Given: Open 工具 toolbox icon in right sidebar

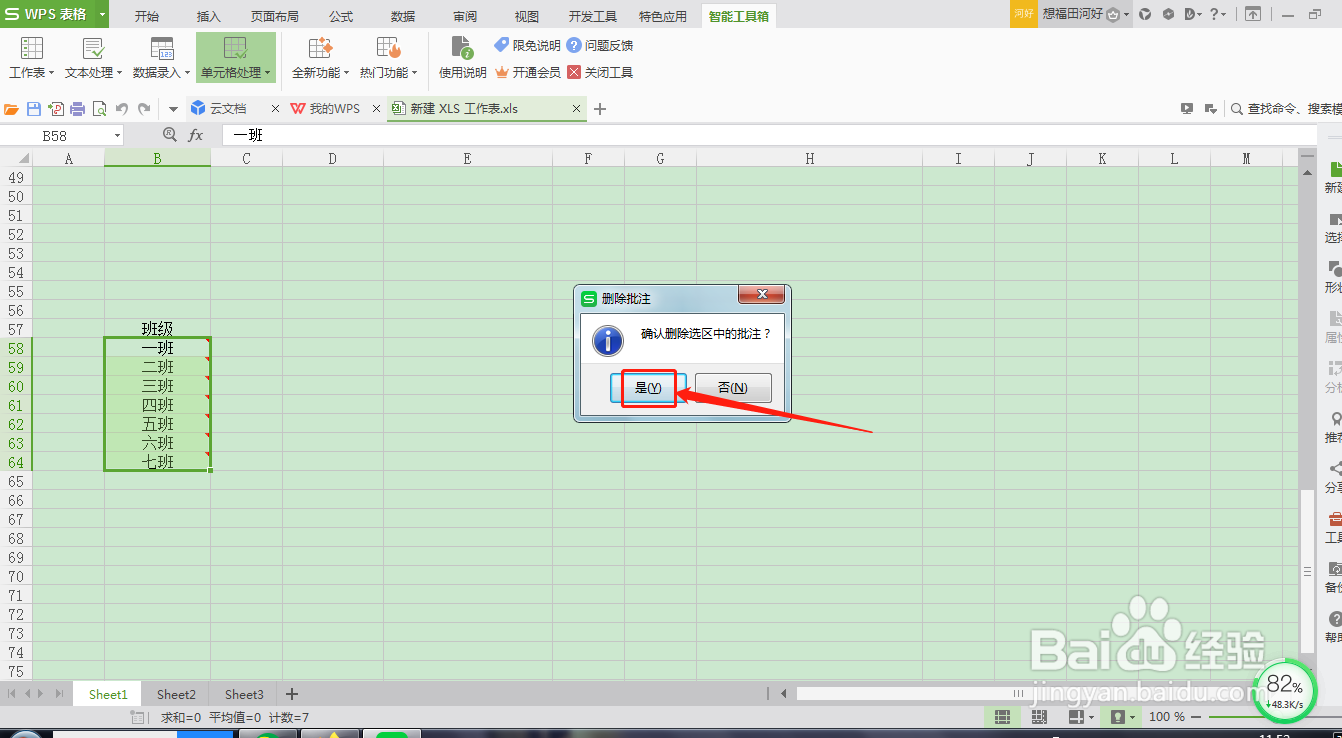Looking at the screenshot, I should 1334,519.
